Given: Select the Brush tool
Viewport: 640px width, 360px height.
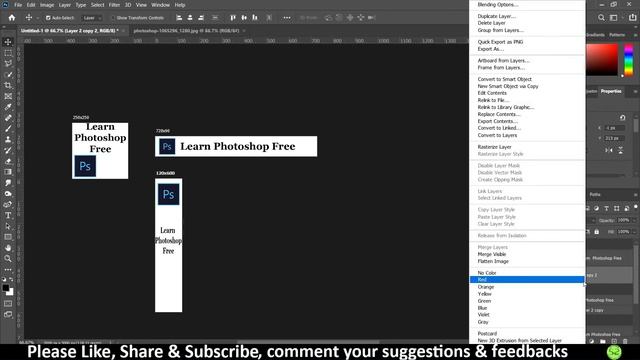Looking at the screenshot, I should coord(8,129).
